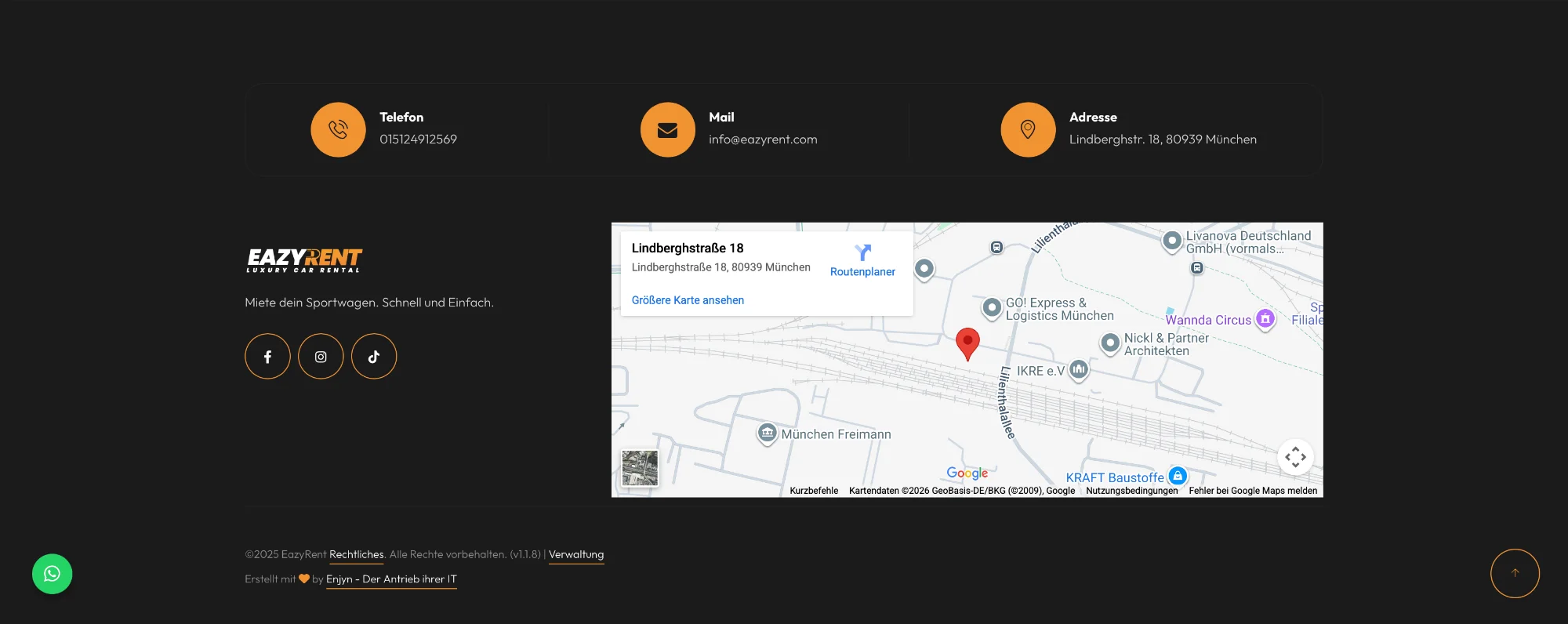Viewport: 1568px width, 624px height.
Task: Click the orange mail envelope icon
Action: tap(667, 130)
